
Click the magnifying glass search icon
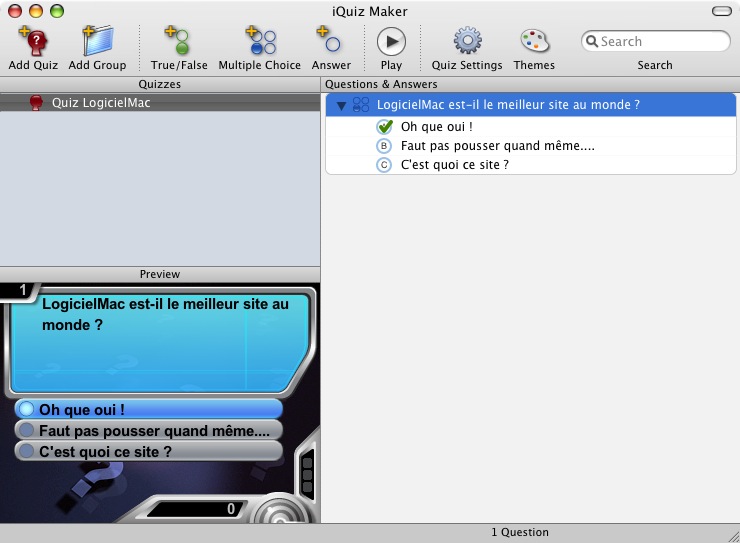pyautogui.click(x=591, y=42)
